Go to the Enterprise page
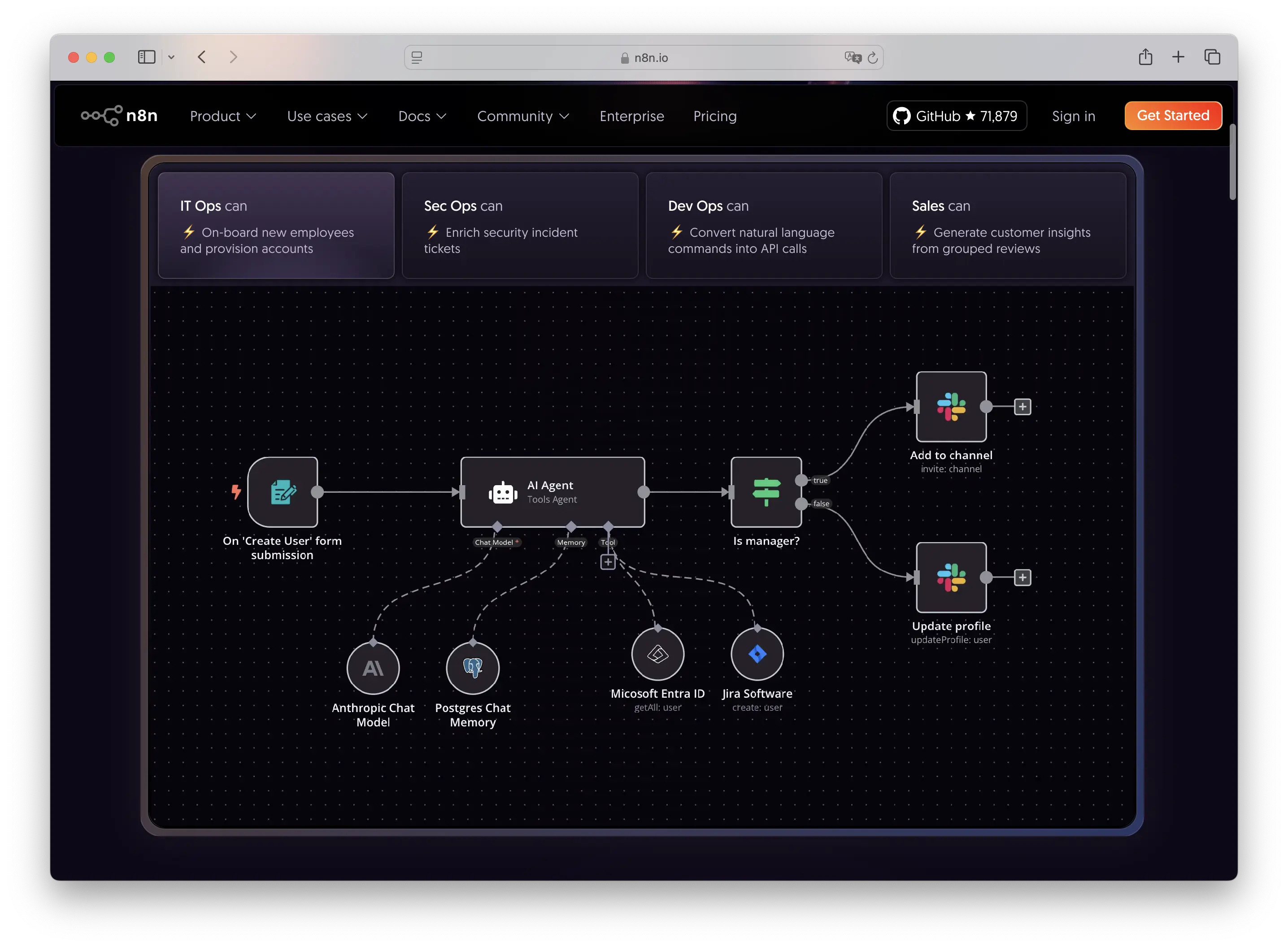The width and height of the screenshot is (1288, 947). coord(632,116)
